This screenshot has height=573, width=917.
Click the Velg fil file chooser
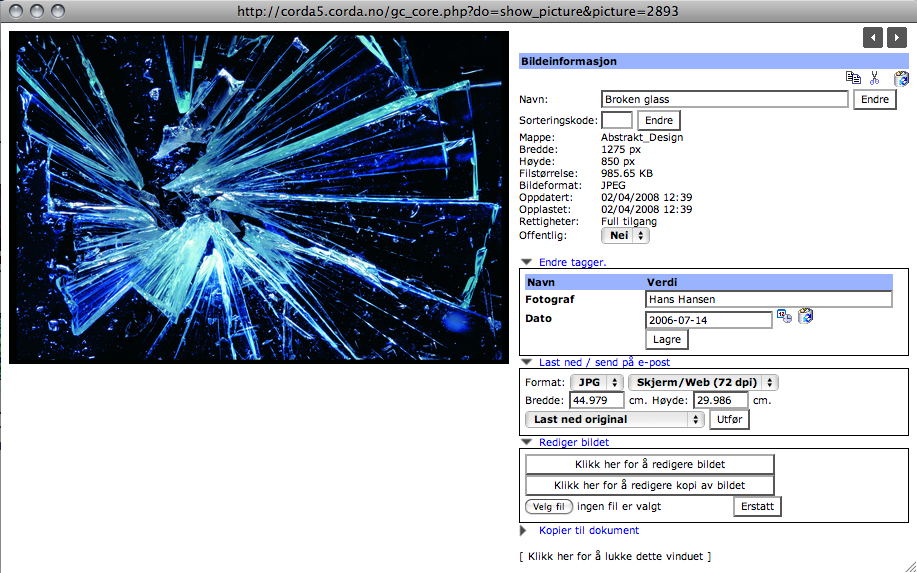pos(549,507)
